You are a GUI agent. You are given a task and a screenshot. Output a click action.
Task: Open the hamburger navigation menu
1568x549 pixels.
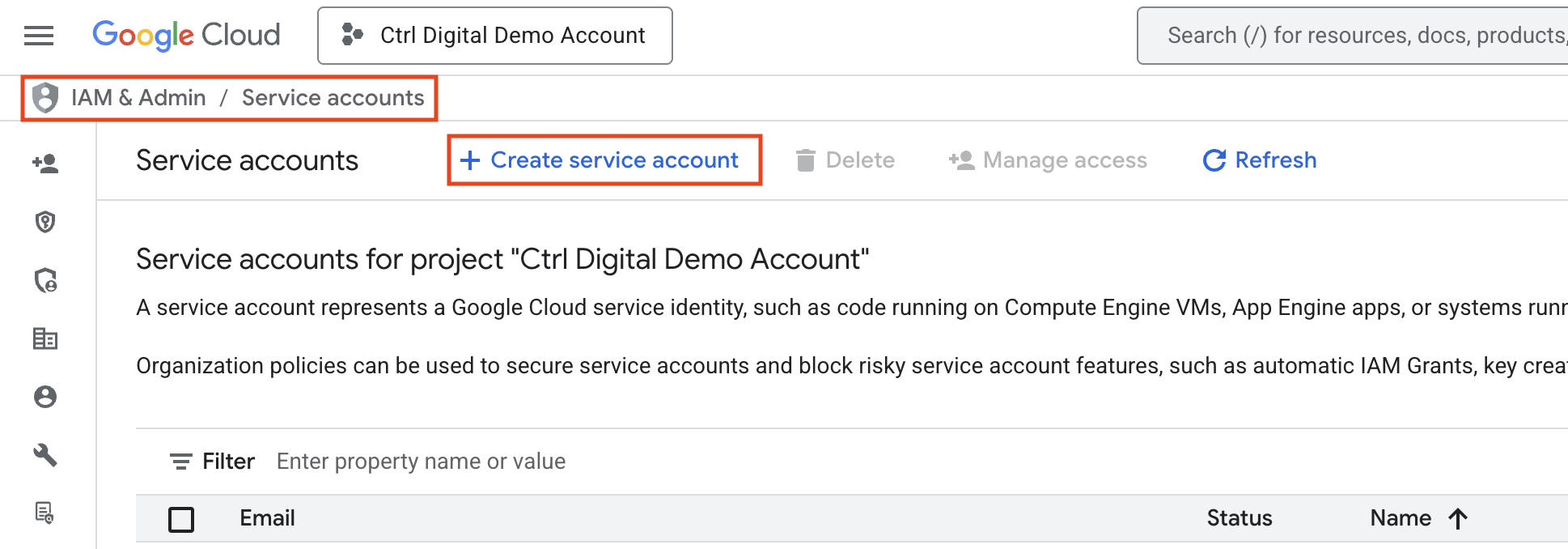(x=39, y=36)
